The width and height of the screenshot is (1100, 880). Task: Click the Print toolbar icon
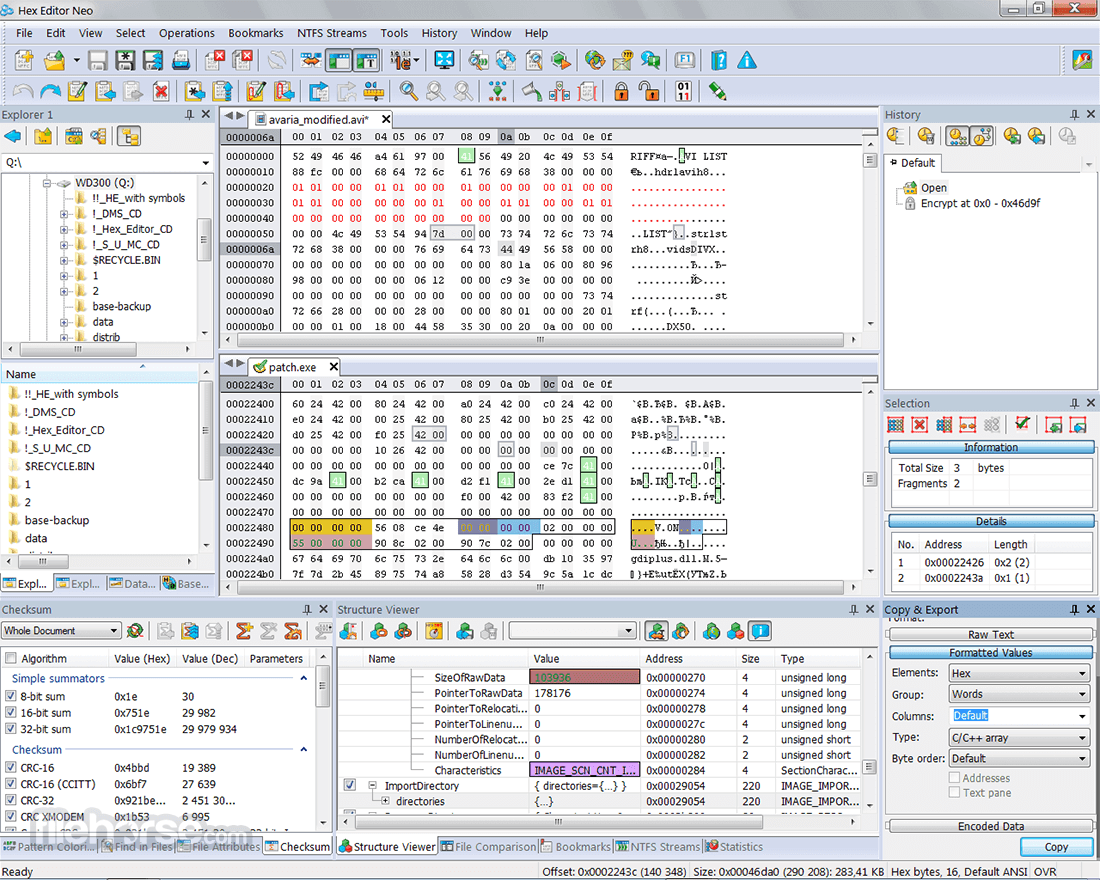click(181, 61)
